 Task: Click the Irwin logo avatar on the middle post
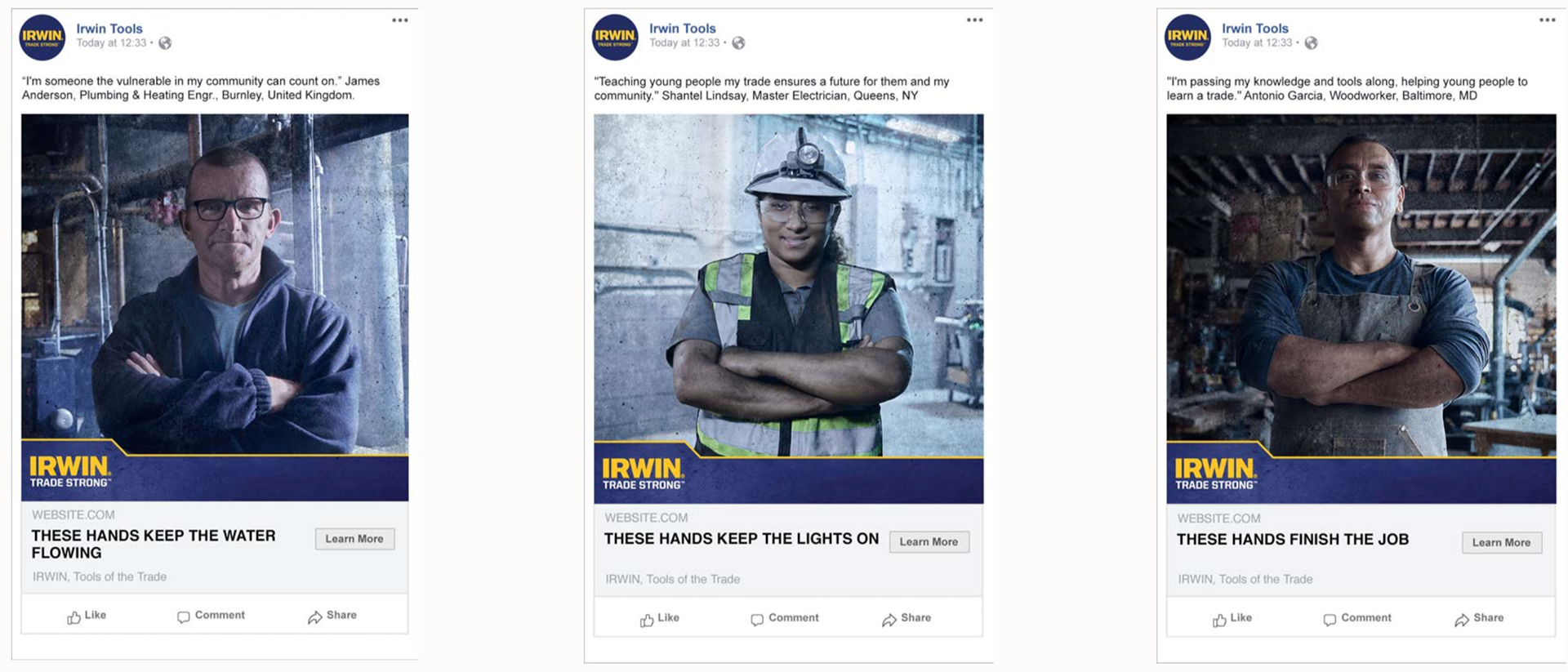point(615,38)
